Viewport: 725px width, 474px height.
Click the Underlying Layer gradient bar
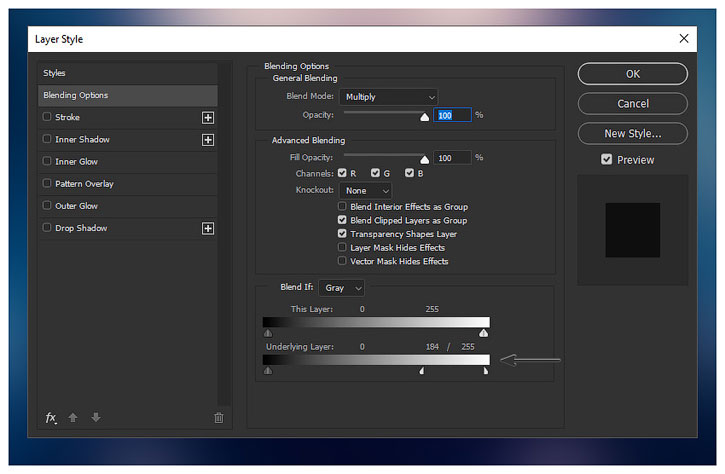coord(376,360)
